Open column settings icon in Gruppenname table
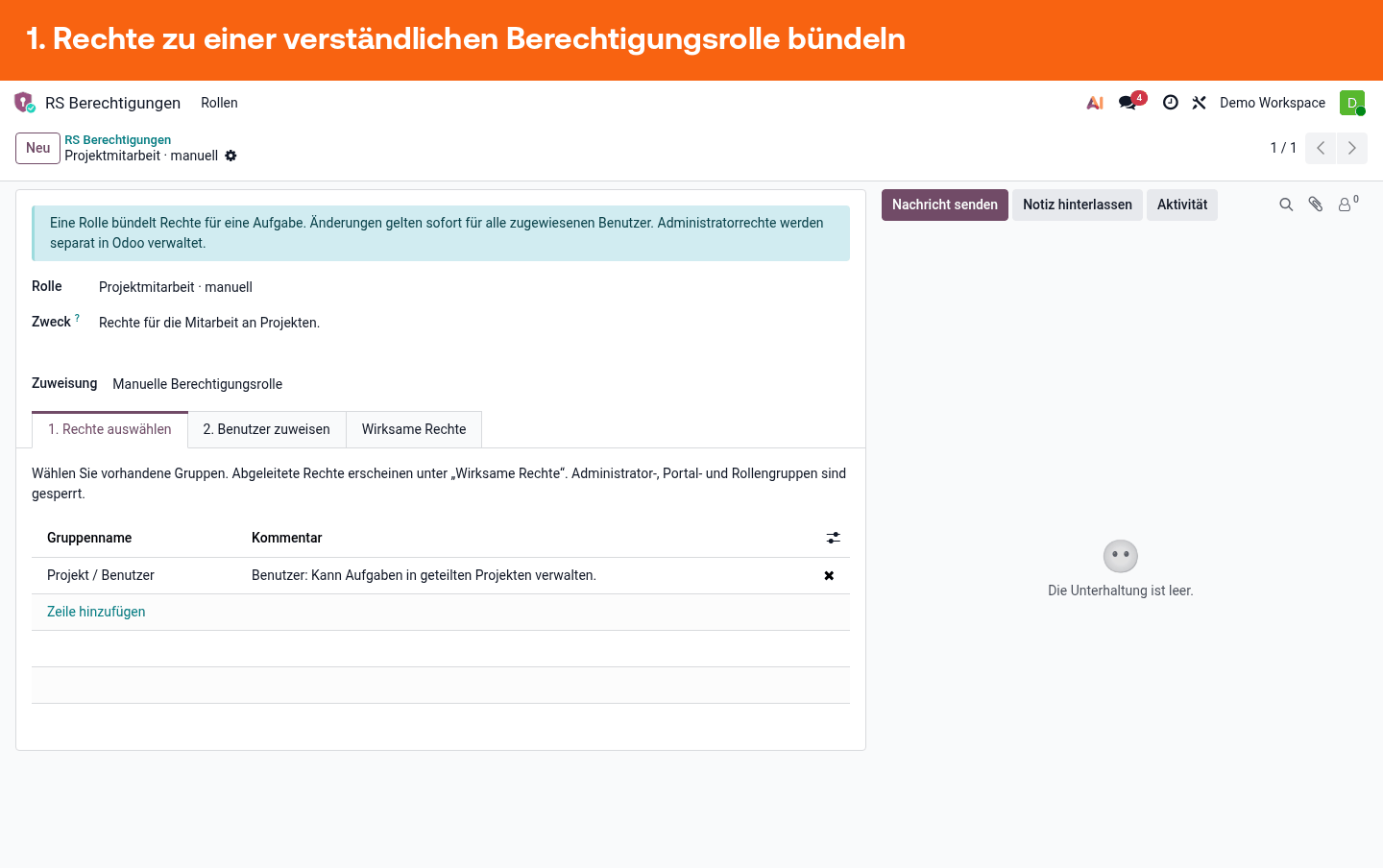 click(834, 538)
